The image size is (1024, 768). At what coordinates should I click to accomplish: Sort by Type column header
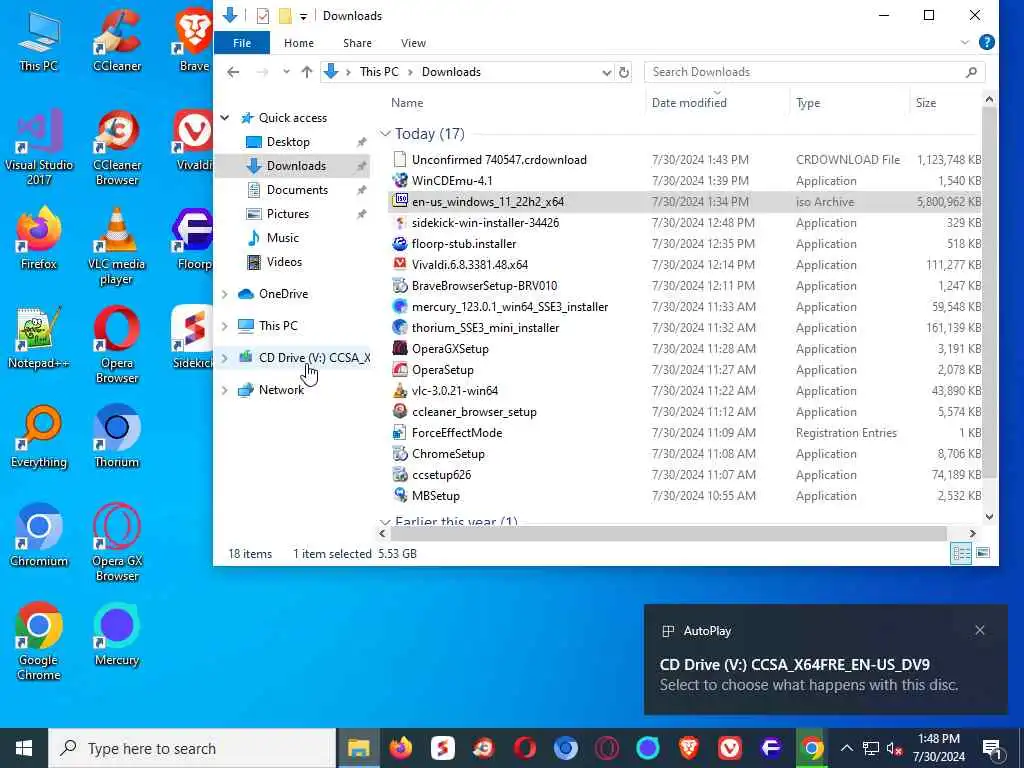click(x=808, y=103)
